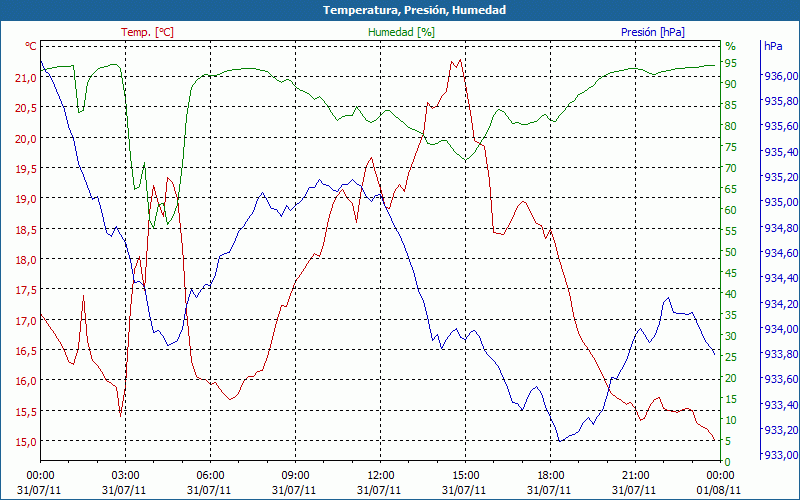Click the green '%' unit label

731,46
